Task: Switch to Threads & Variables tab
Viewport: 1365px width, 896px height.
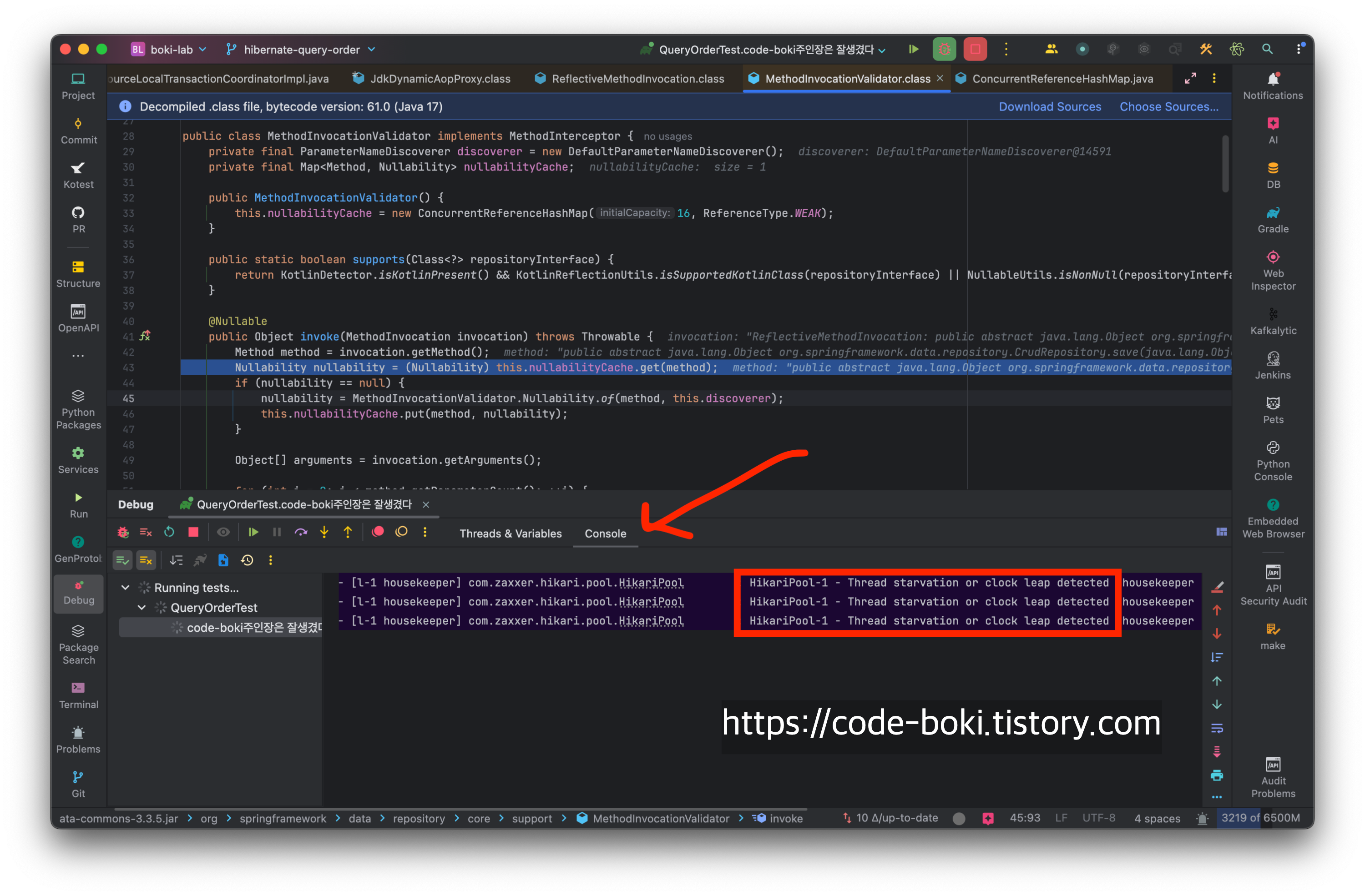Action: click(x=511, y=534)
